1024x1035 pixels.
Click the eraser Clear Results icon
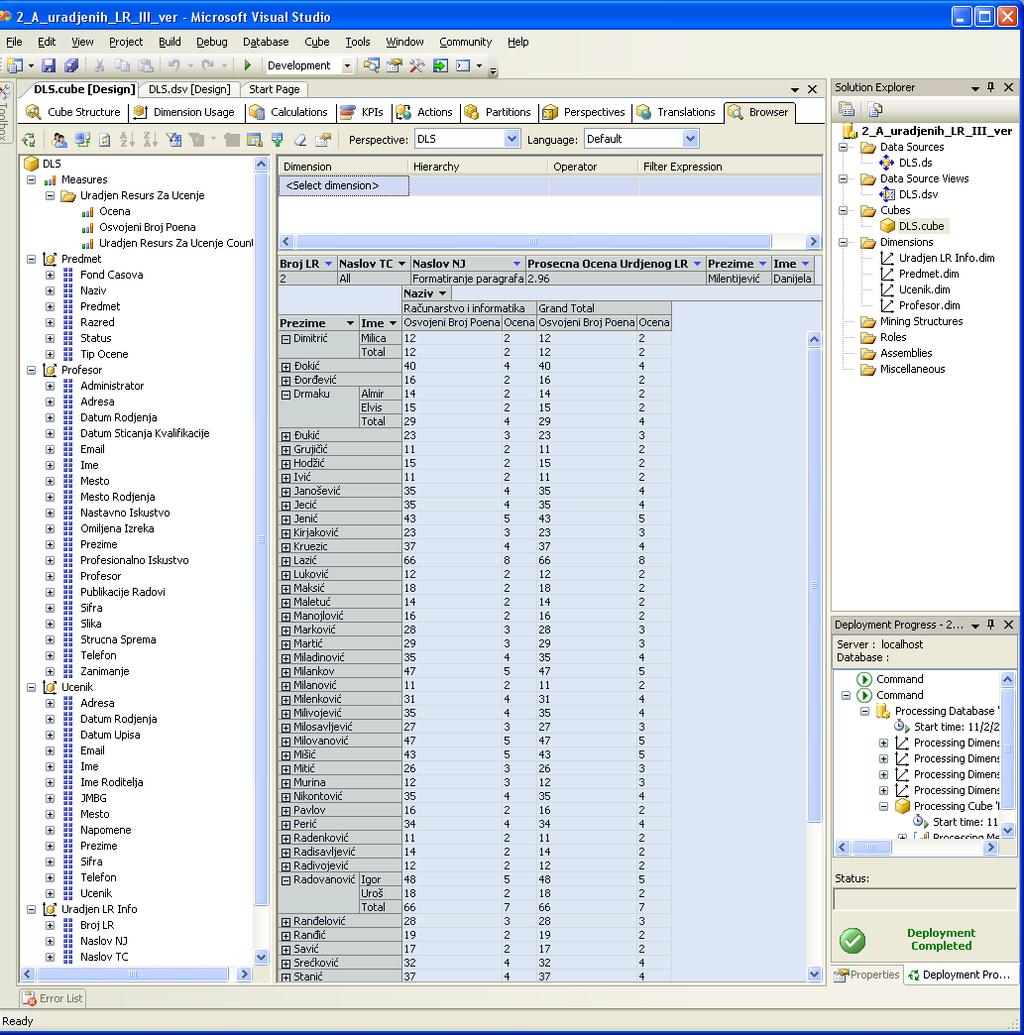pyautogui.click(x=300, y=139)
